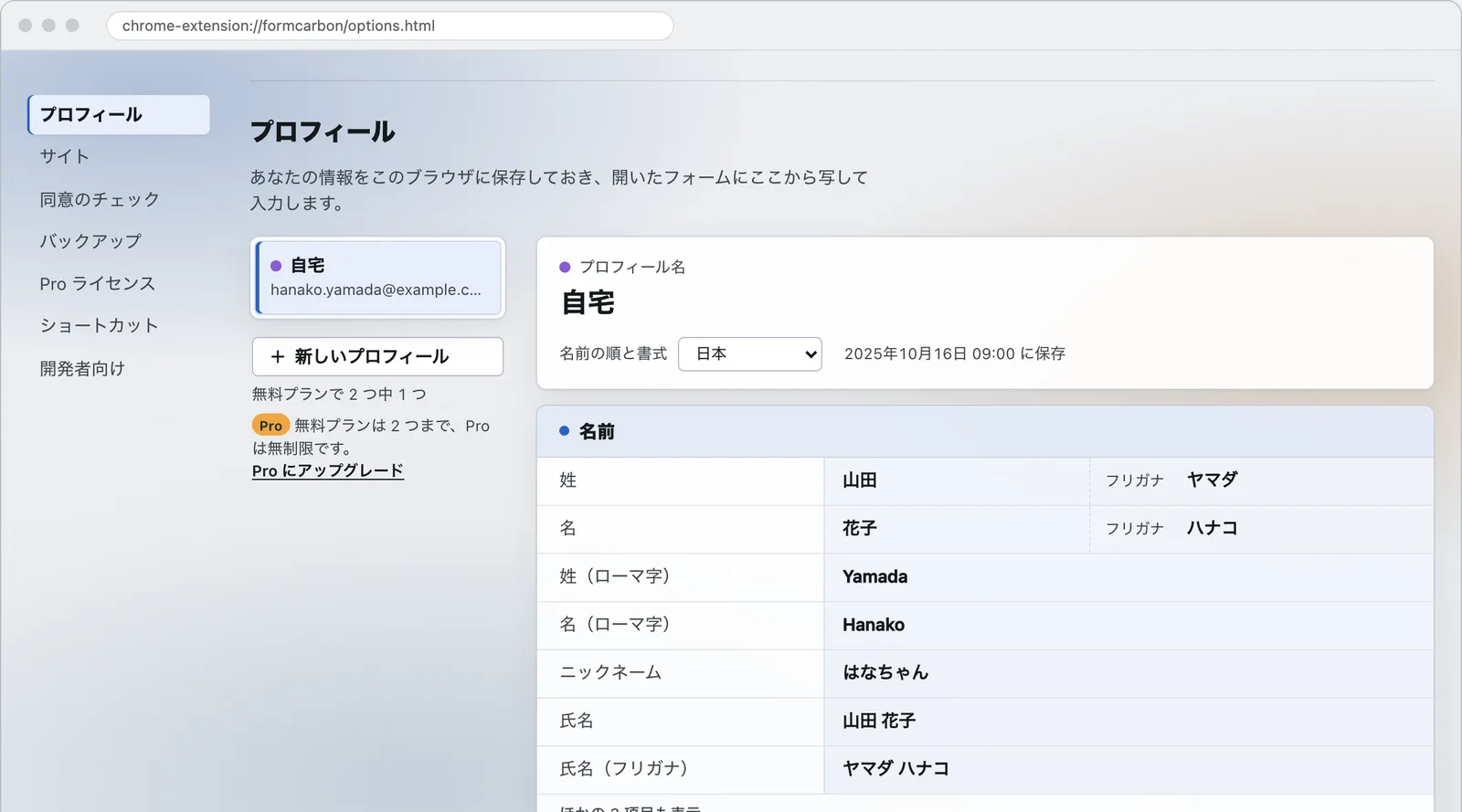
Task: Click the value ヤマダ ハナコ
Action: pos(895,769)
